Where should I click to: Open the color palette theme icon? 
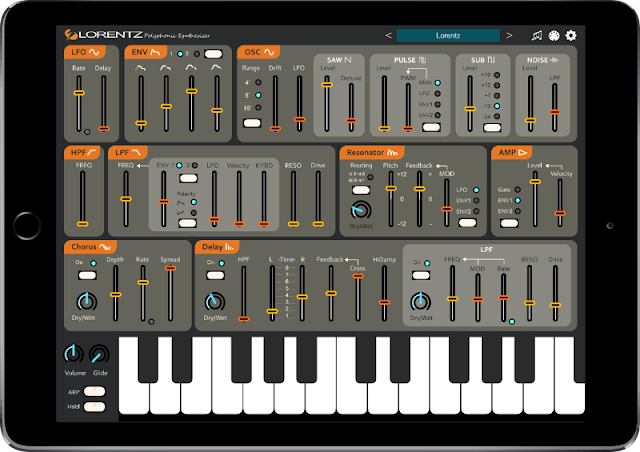point(554,36)
